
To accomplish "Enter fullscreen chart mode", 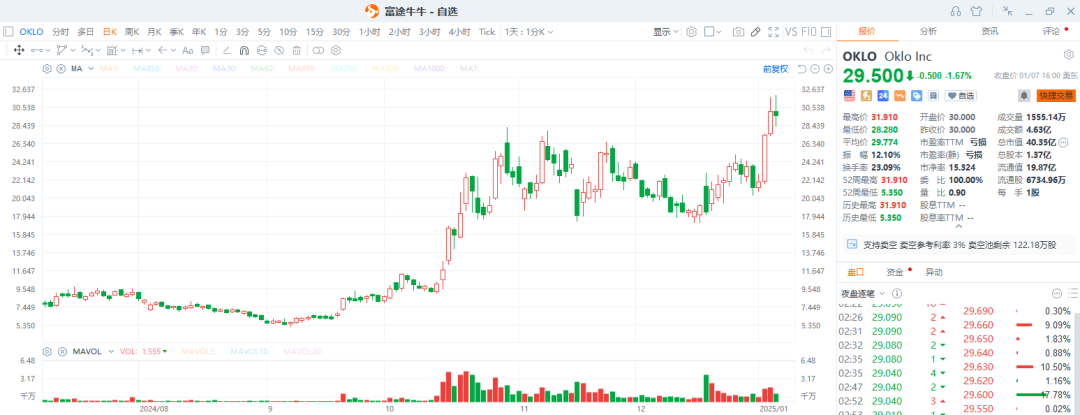I will 773,32.
